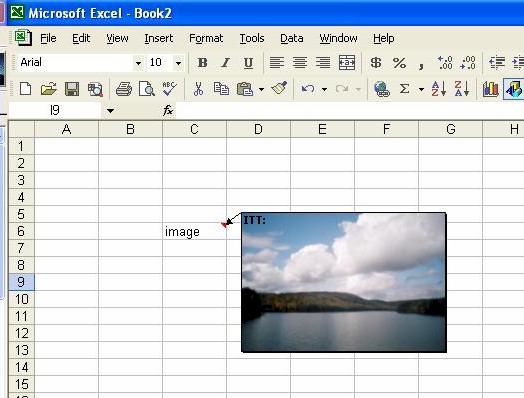Image resolution: width=524 pixels, height=398 pixels.
Task: Toggle Underline formatting
Action: [x=248, y=63]
